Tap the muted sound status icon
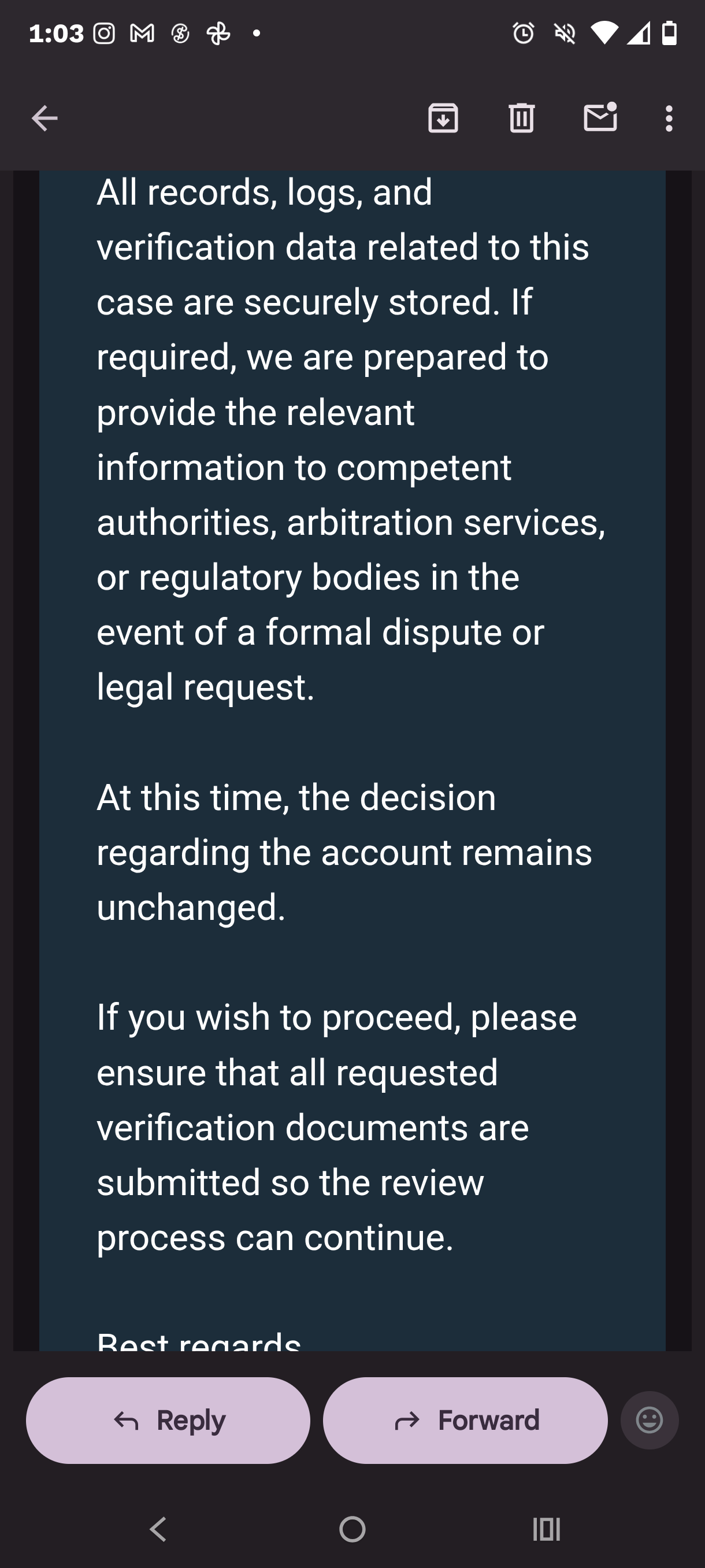 tap(565, 34)
